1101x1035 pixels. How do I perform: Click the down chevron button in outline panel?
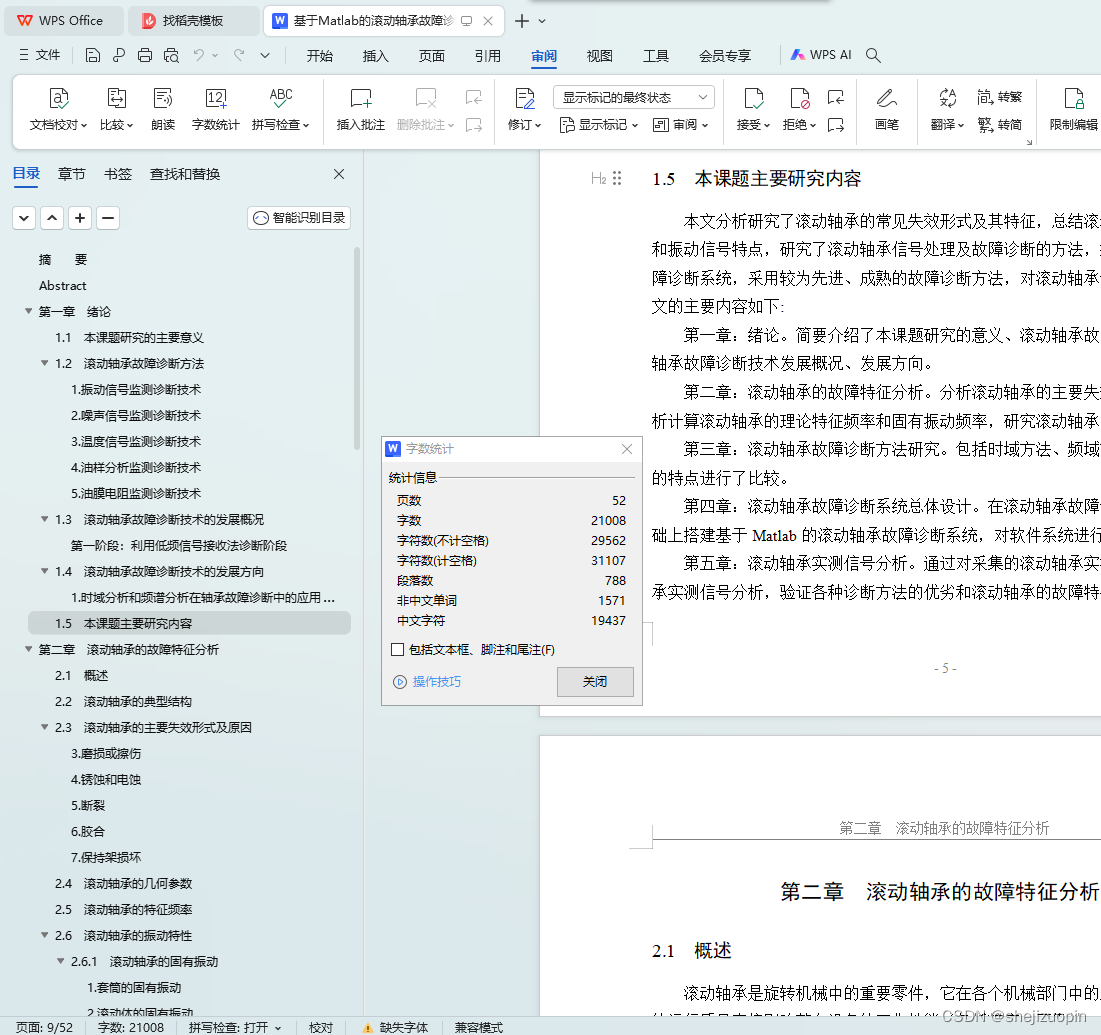pyautogui.click(x=24, y=218)
